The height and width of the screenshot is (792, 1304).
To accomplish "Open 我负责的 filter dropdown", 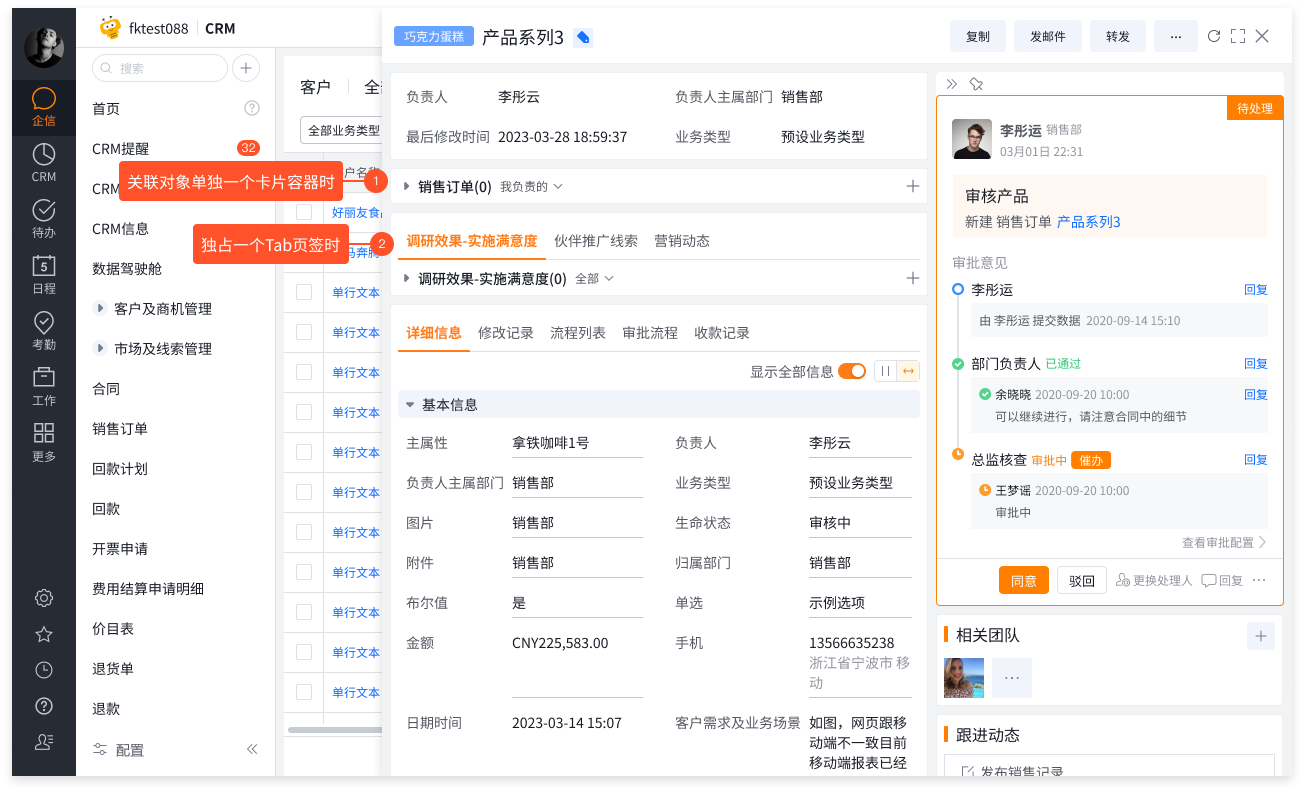I will [x=531, y=186].
